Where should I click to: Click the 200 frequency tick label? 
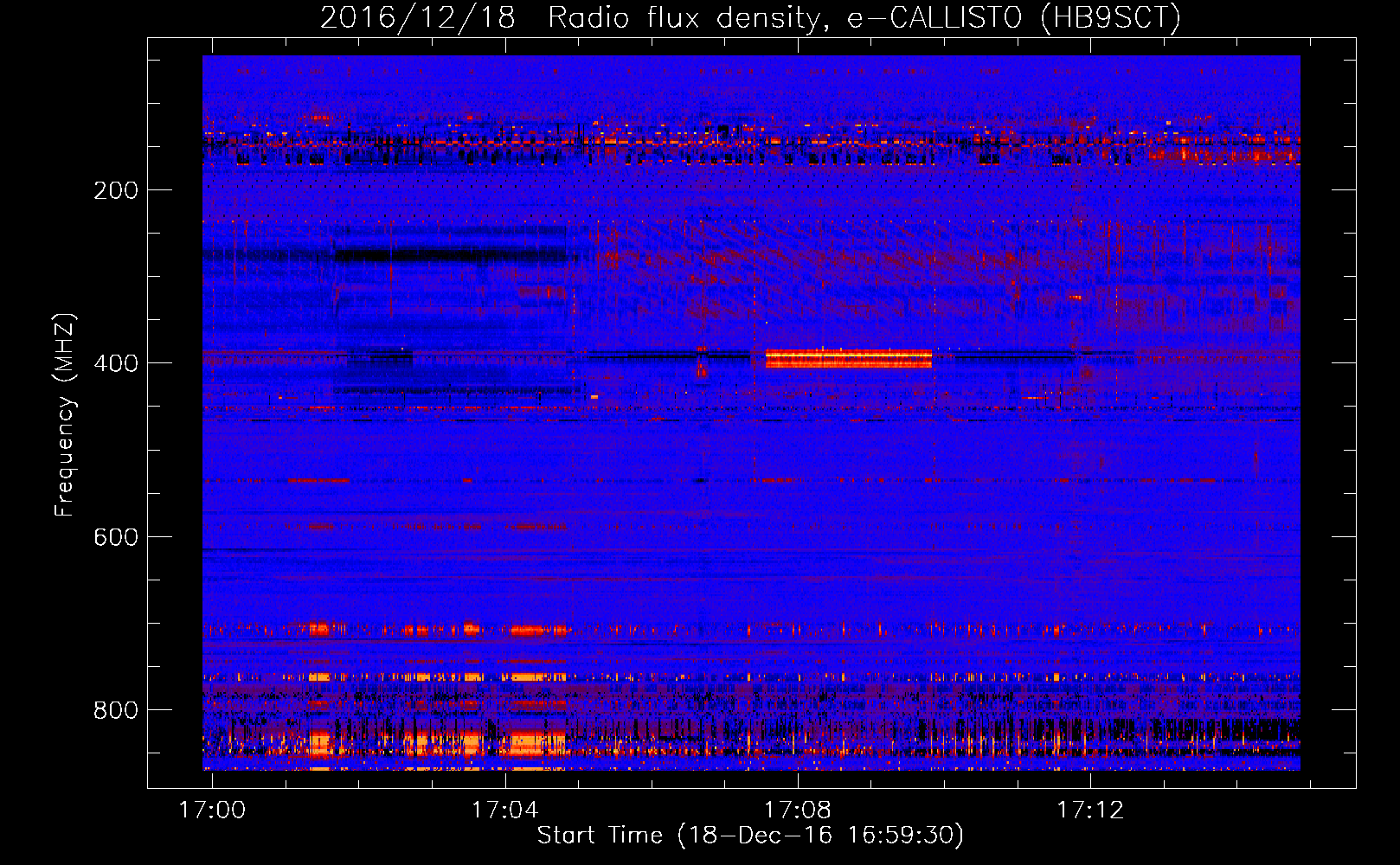click(116, 190)
